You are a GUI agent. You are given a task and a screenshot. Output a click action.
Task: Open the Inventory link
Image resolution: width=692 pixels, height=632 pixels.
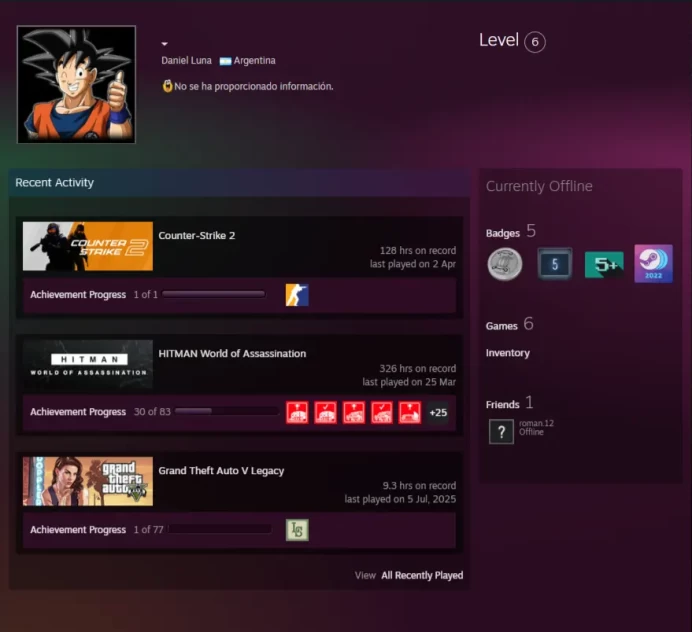point(508,353)
